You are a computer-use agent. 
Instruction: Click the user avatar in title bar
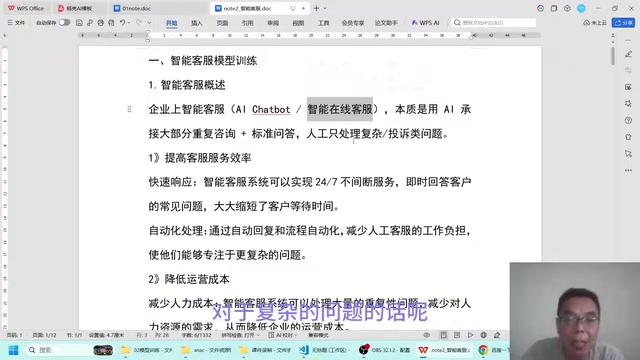(581, 8)
